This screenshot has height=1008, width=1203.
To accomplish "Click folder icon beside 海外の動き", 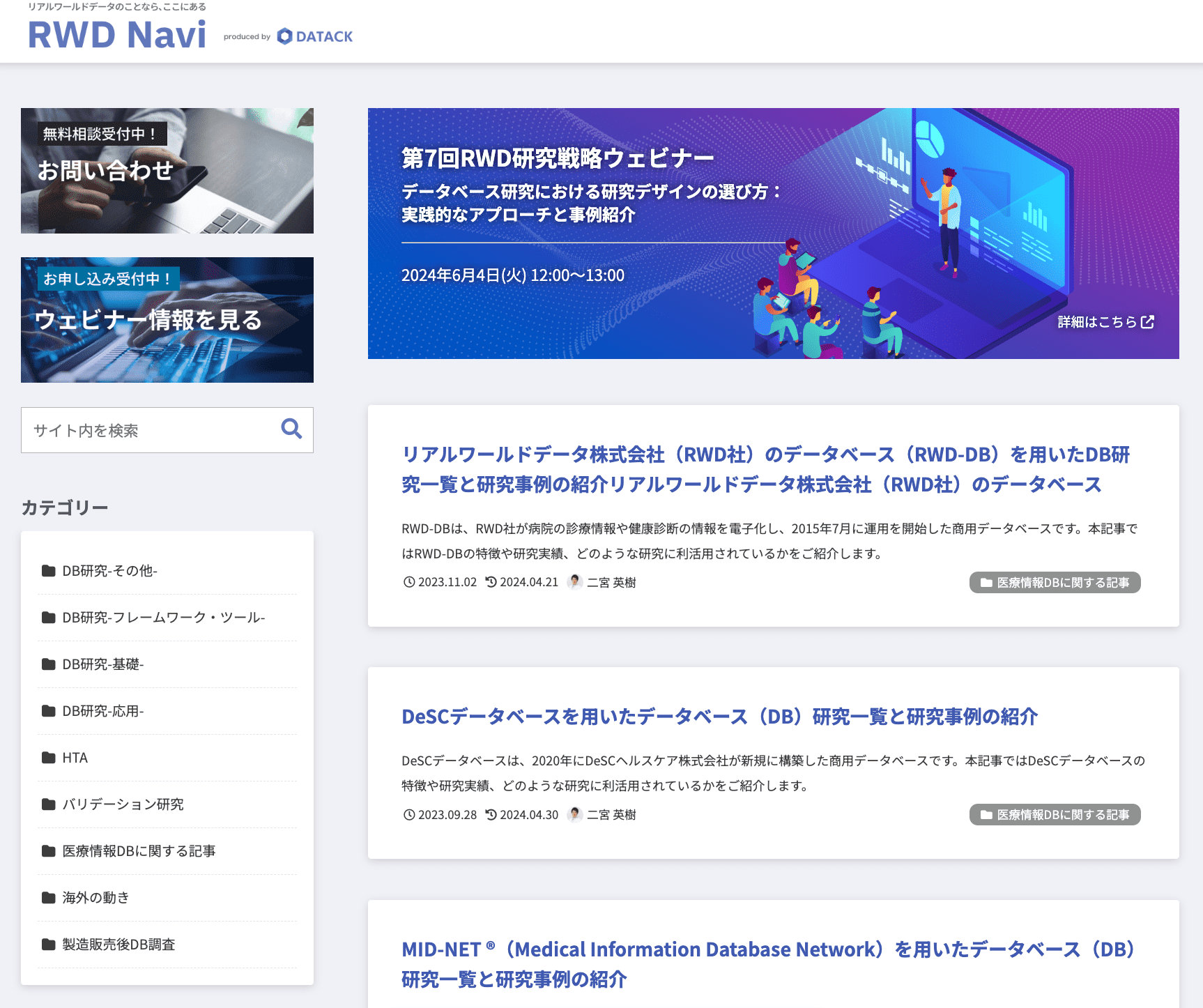I will 48,898.
